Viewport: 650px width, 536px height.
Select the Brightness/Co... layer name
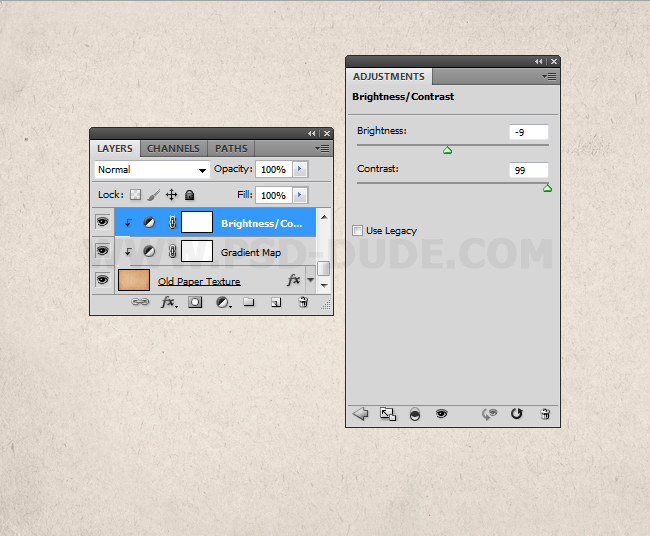(x=262, y=223)
